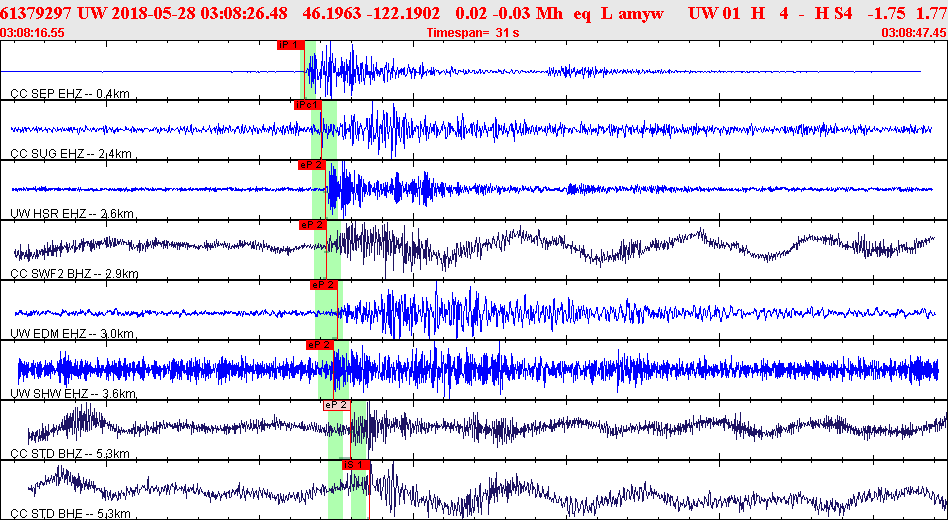Select the eP 2 pick flag on HSR
Screen dimensions: 948x520
coord(312,165)
